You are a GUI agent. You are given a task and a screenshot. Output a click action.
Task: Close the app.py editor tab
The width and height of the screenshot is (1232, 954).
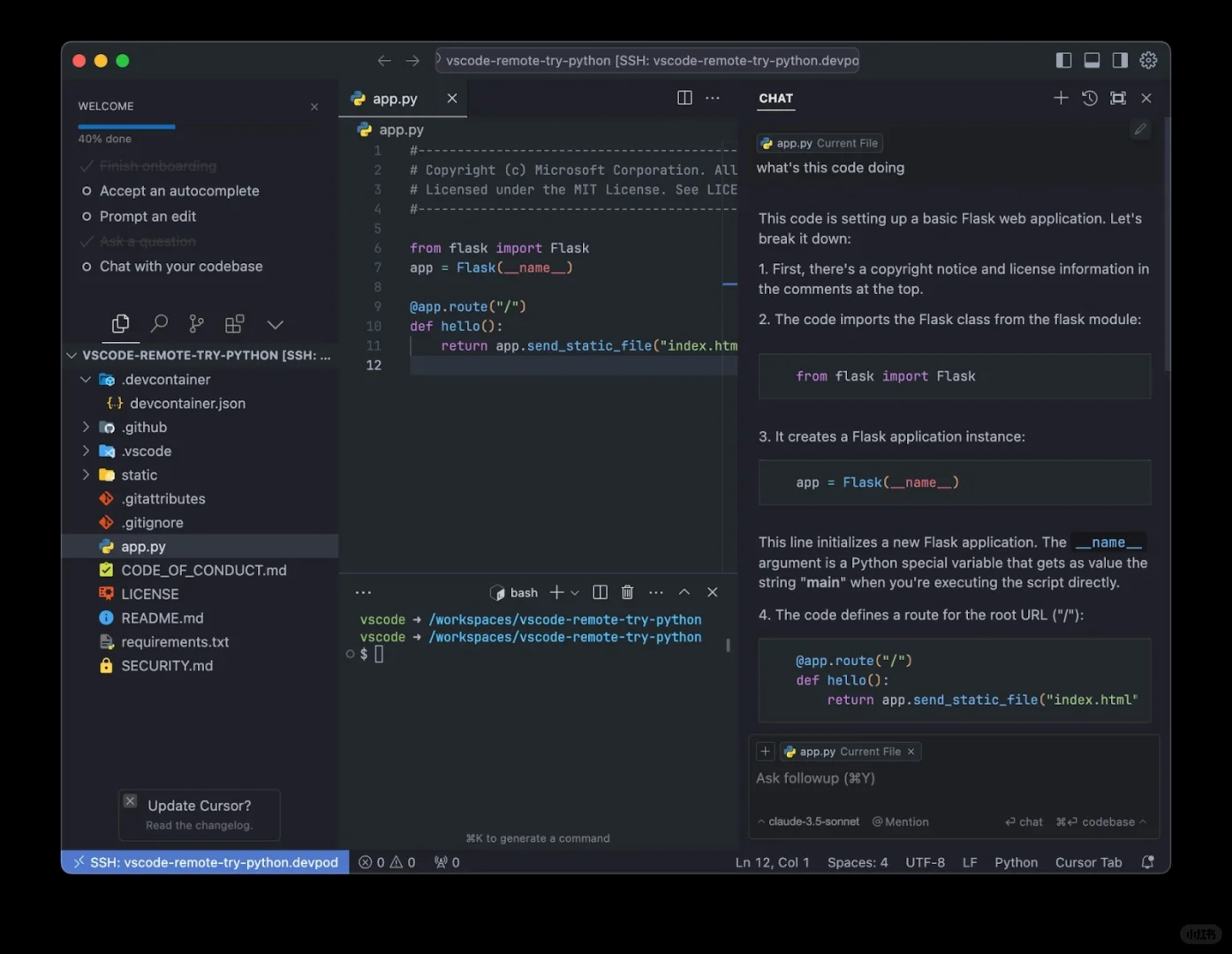point(452,98)
